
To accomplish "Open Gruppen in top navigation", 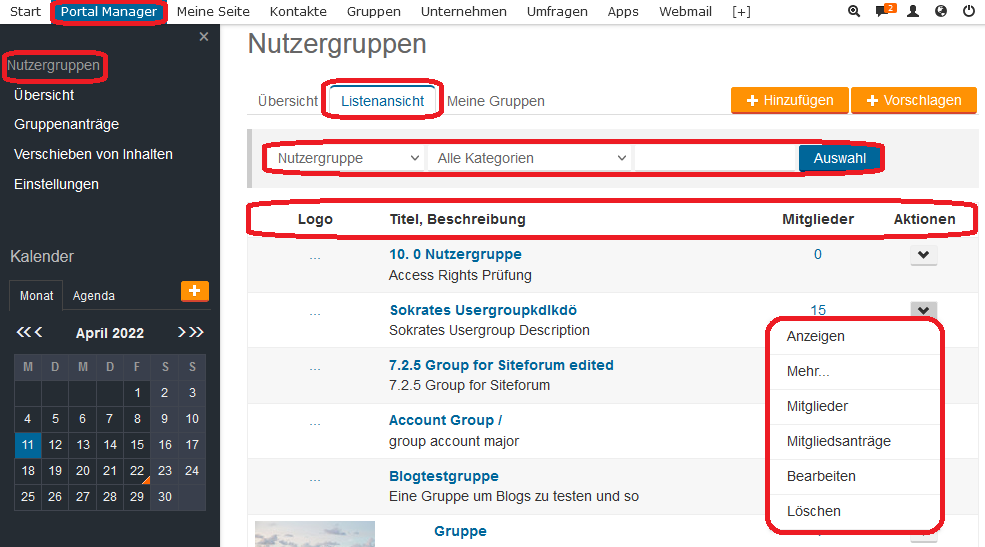I will (x=374, y=11).
